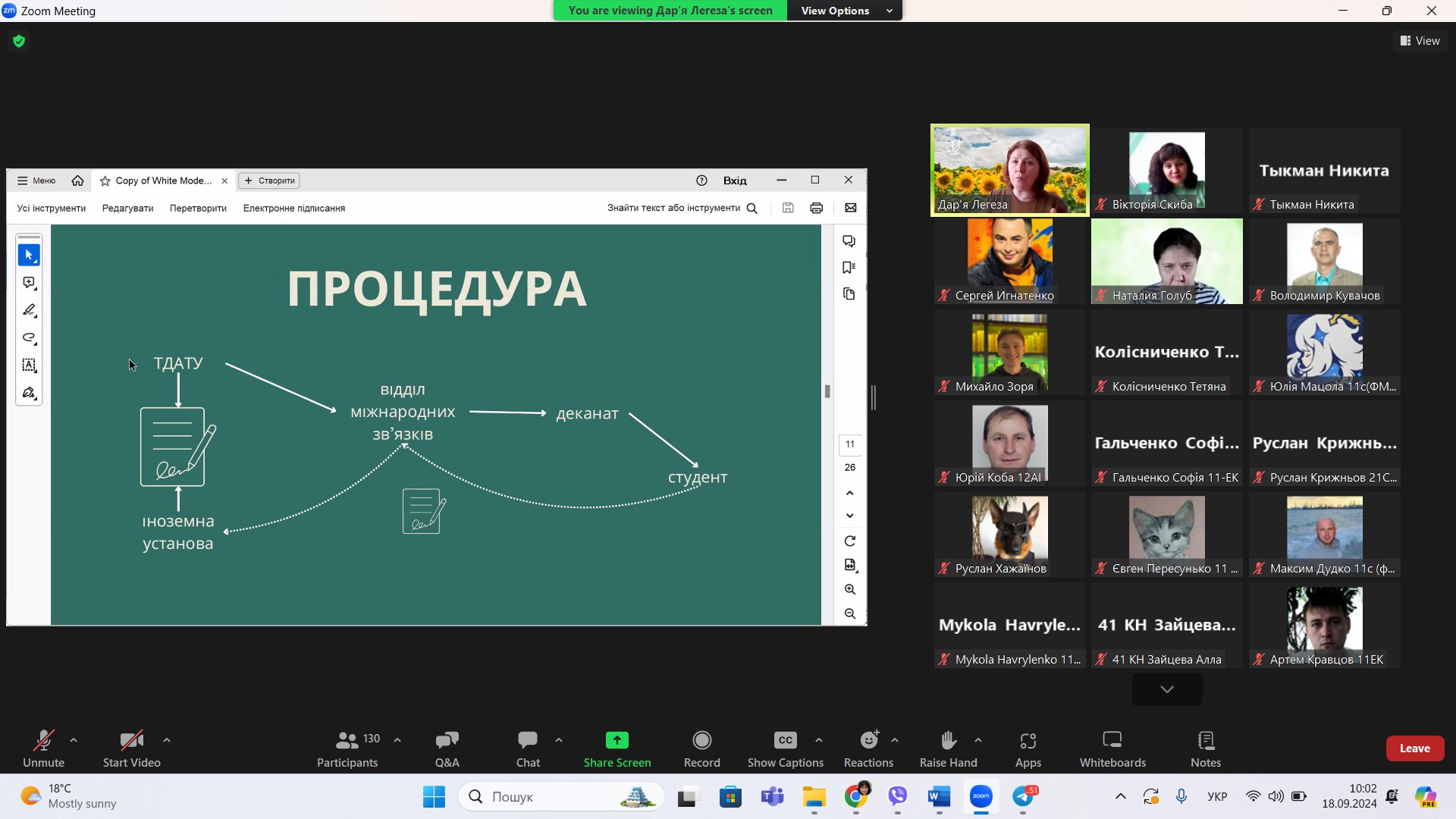Open the Chat bubble icon

coord(528,740)
